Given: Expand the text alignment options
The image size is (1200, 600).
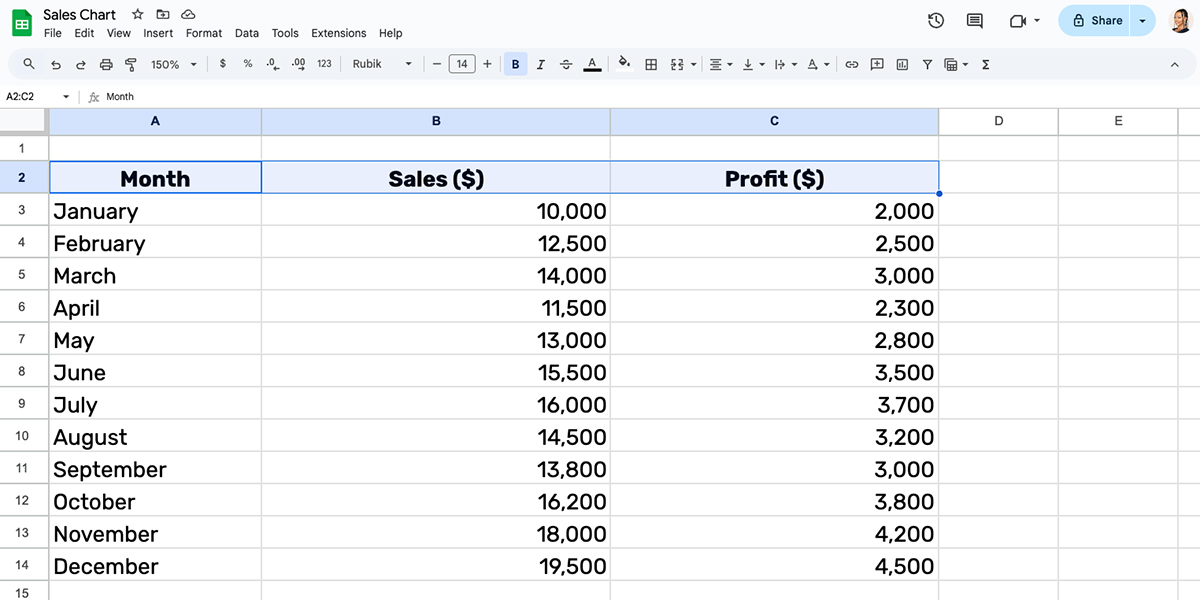Looking at the screenshot, I should coord(729,63).
